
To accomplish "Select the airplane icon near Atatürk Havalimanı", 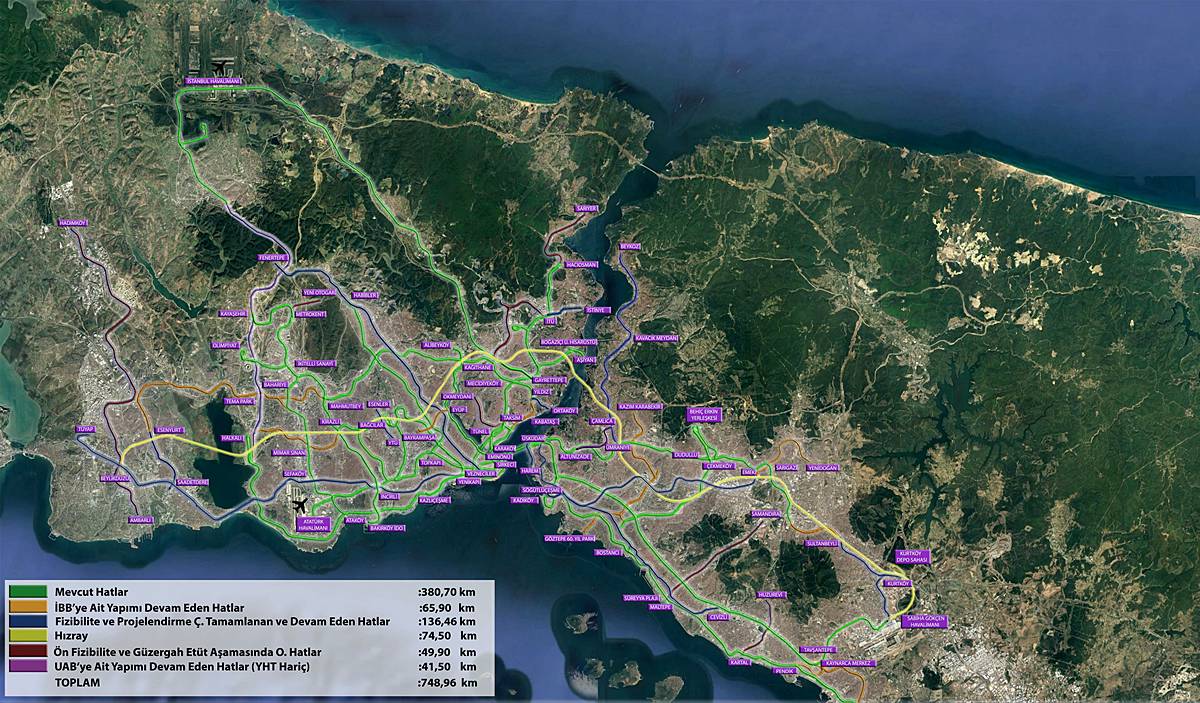I will pos(300,506).
